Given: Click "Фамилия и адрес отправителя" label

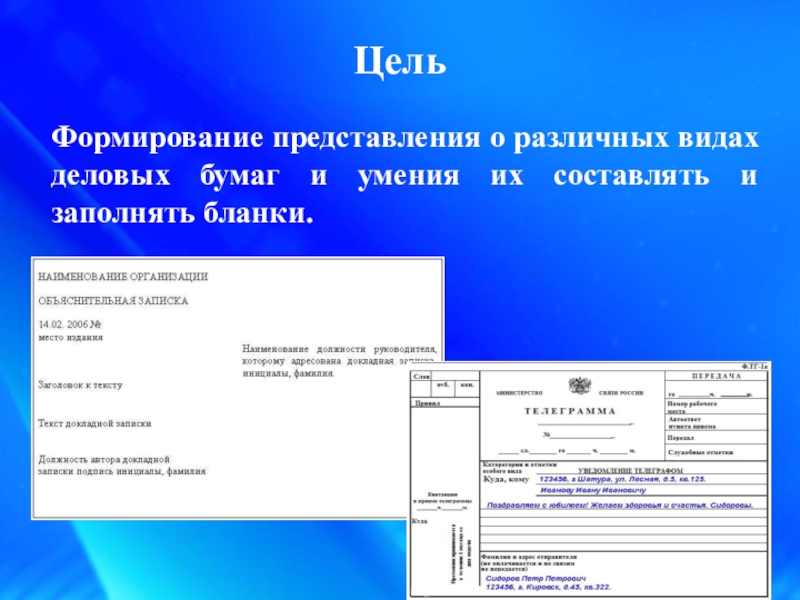Looking at the screenshot, I should click(x=529, y=562).
